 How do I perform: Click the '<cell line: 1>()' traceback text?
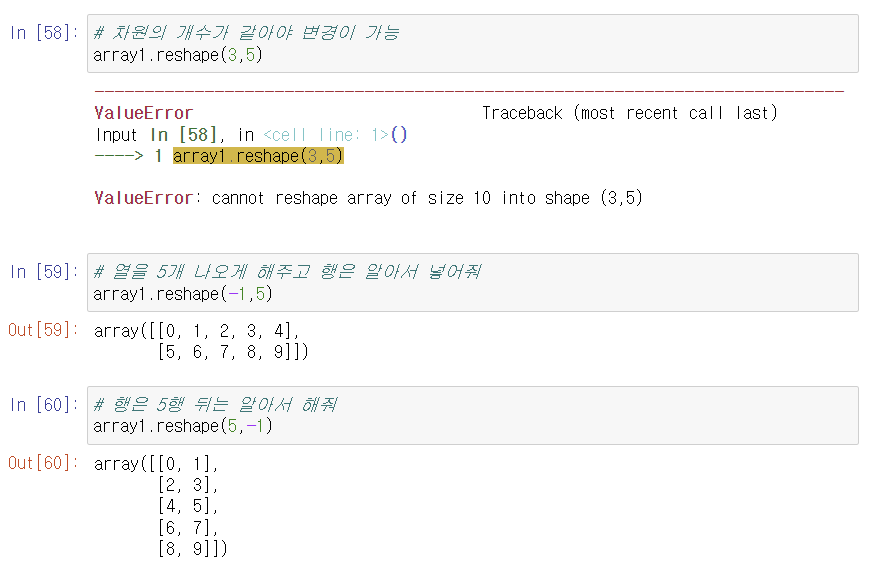[x=335, y=135]
